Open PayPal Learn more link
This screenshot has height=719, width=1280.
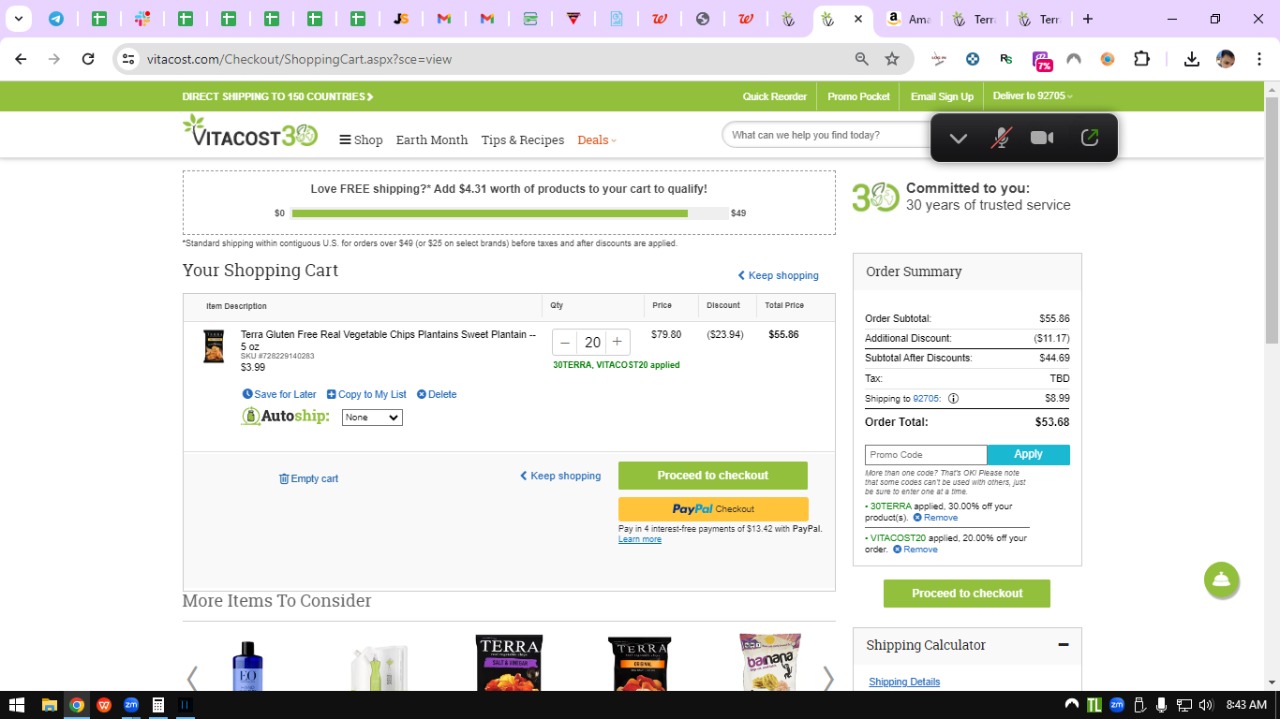pos(640,539)
